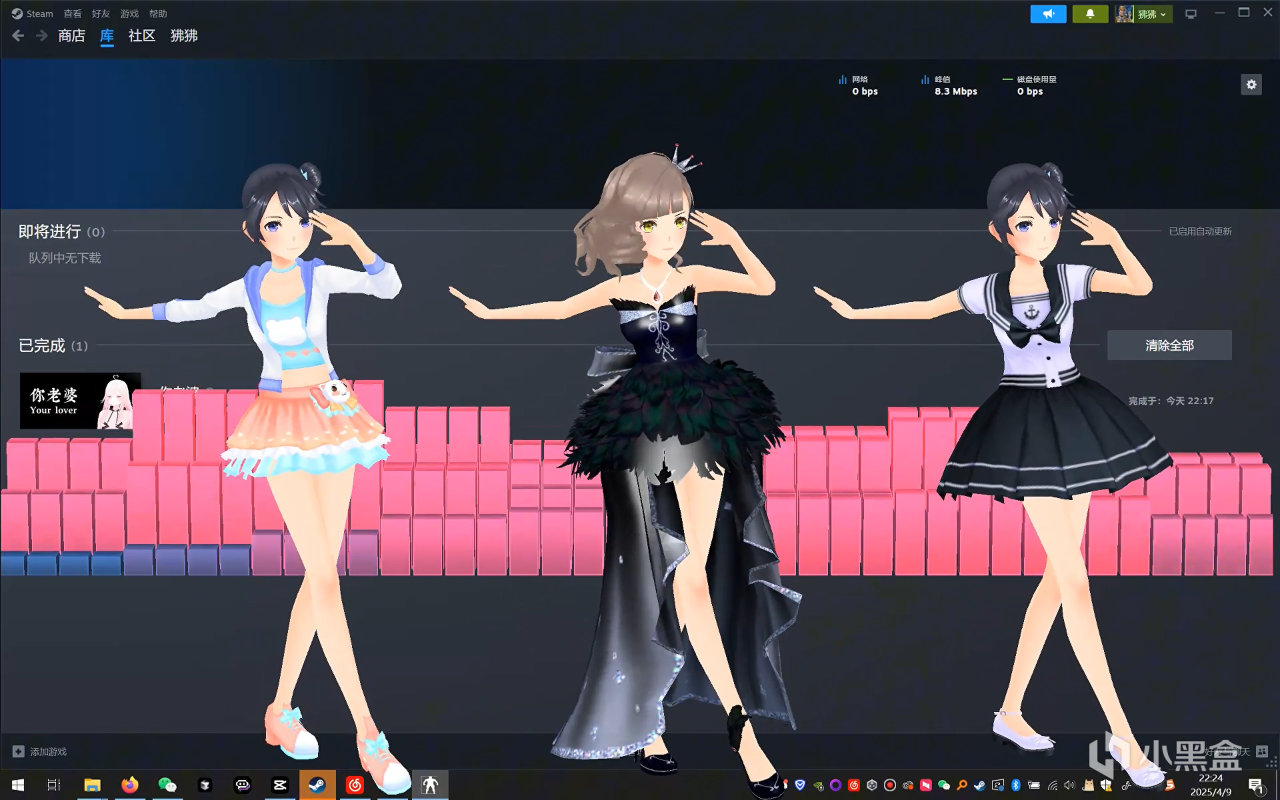Open the Steam announcements megaphone button

[1048, 14]
